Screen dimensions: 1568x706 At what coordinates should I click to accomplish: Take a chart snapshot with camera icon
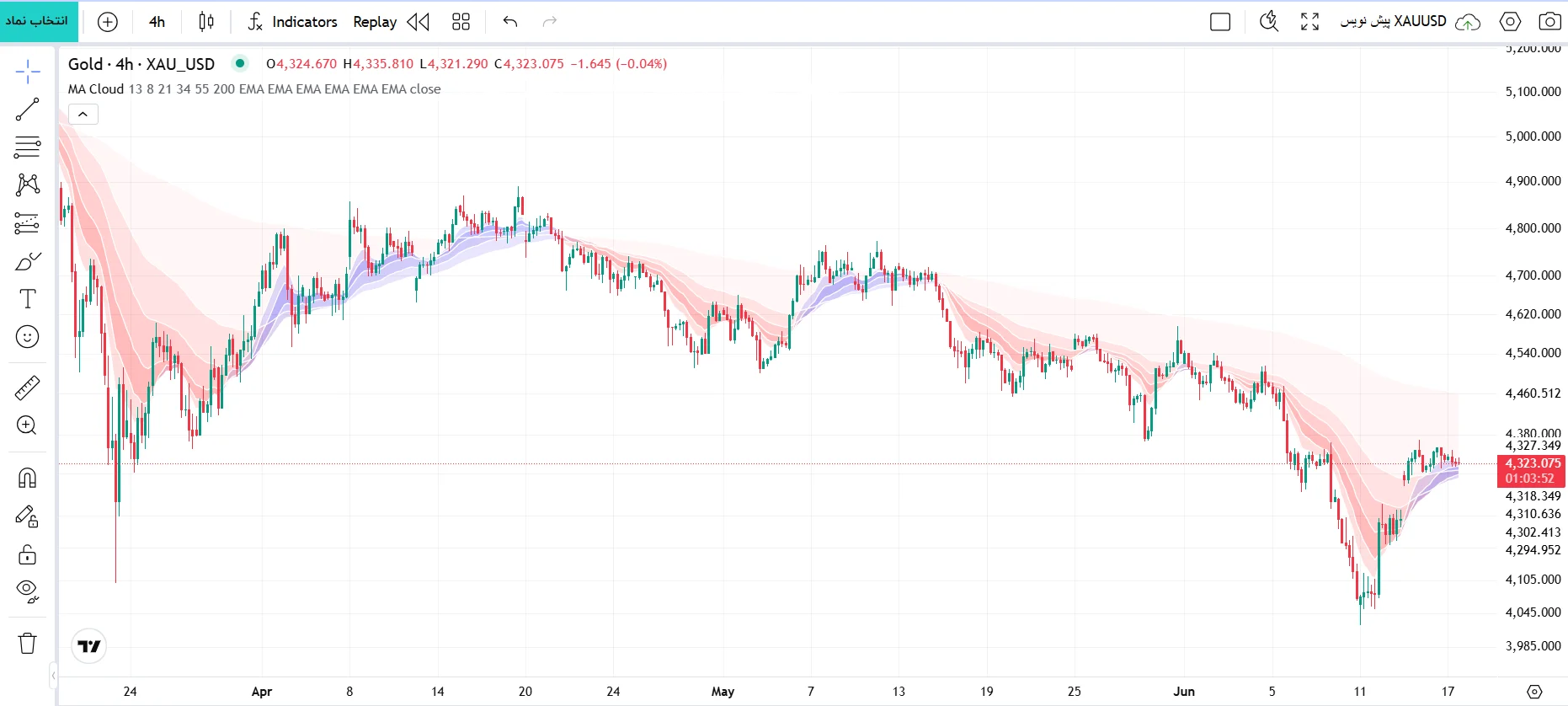click(x=1549, y=22)
